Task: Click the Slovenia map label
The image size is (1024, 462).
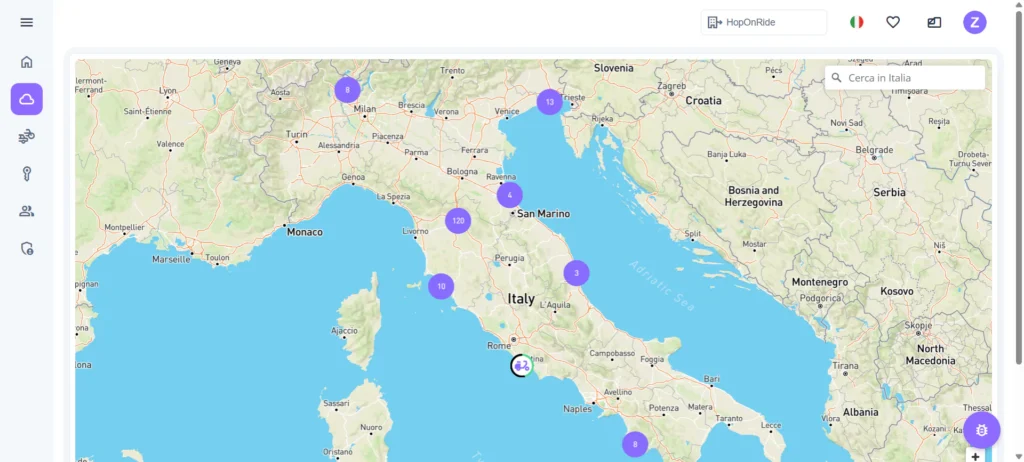Action: (613, 68)
